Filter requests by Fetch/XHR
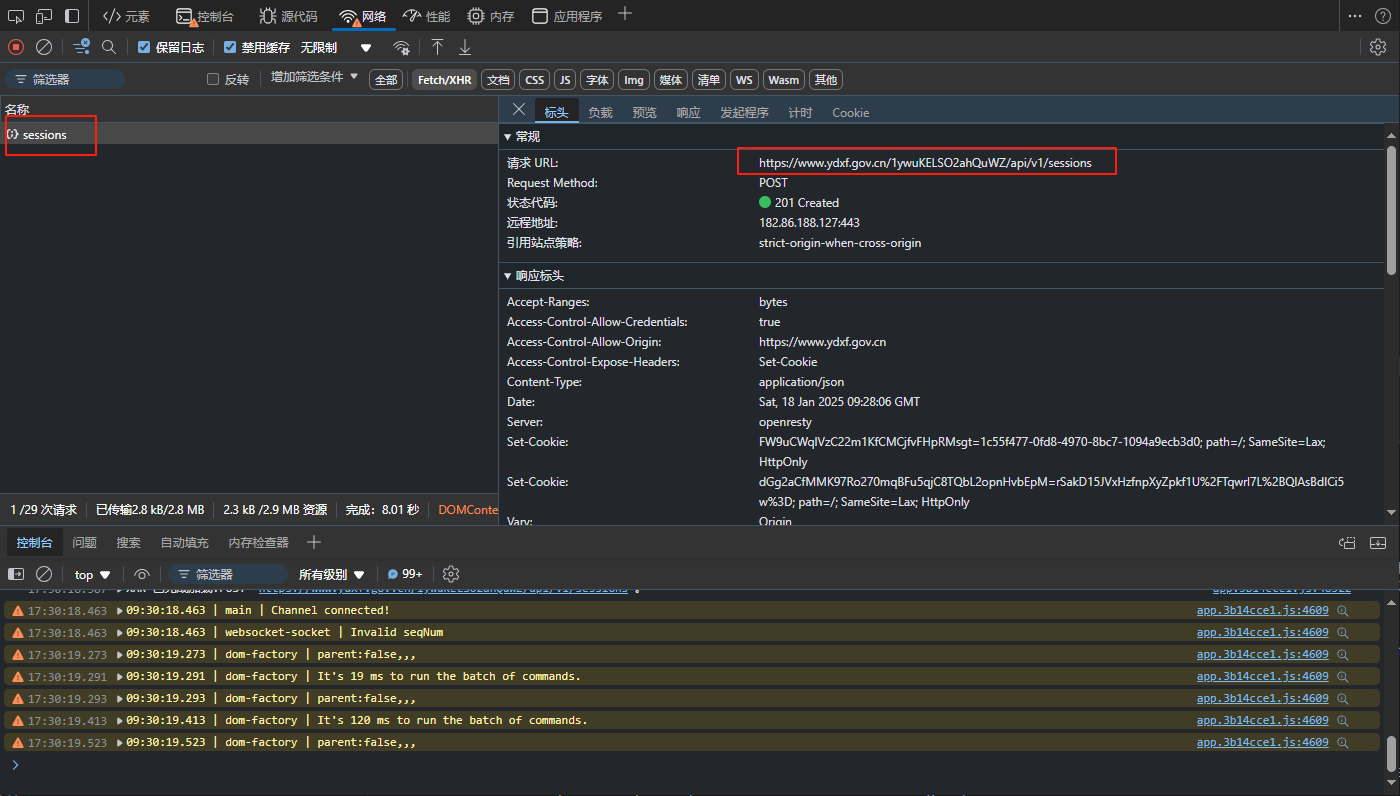The width and height of the screenshot is (1400, 796). coord(443,79)
